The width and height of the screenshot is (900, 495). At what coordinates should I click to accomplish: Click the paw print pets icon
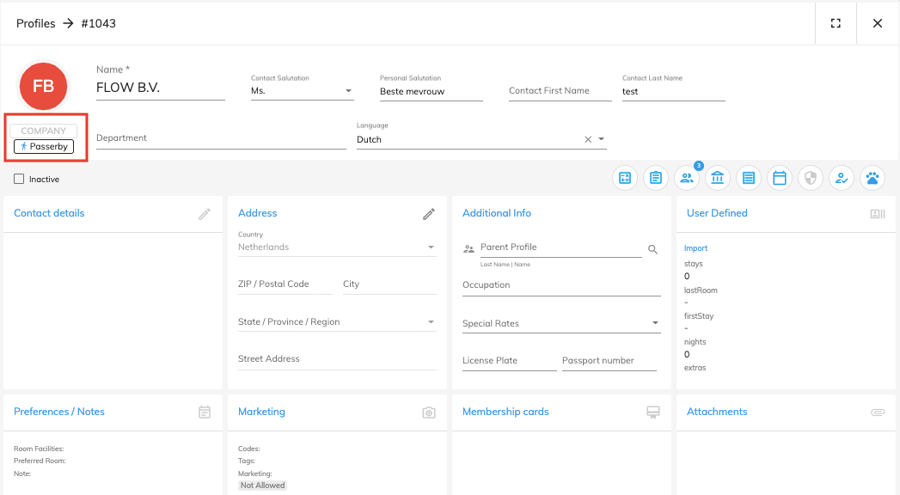point(873,178)
